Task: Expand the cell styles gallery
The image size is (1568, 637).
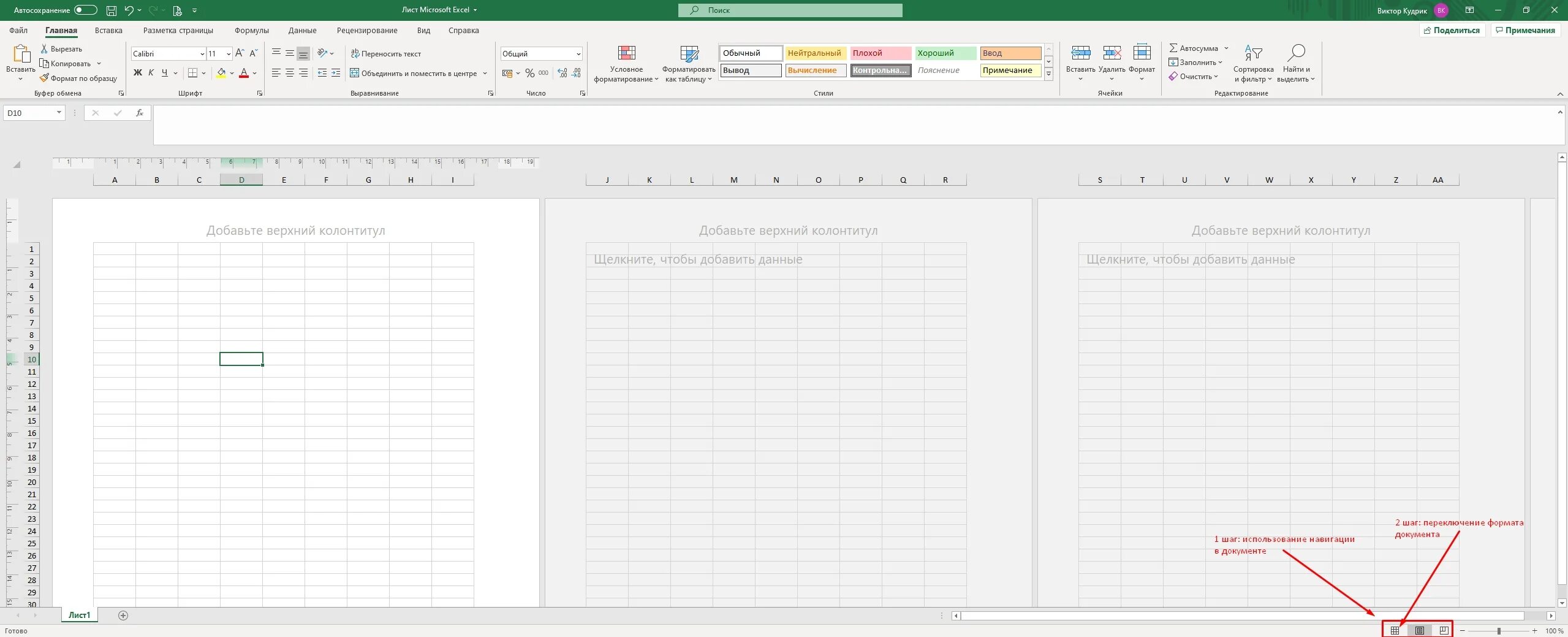Action: (1048, 74)
